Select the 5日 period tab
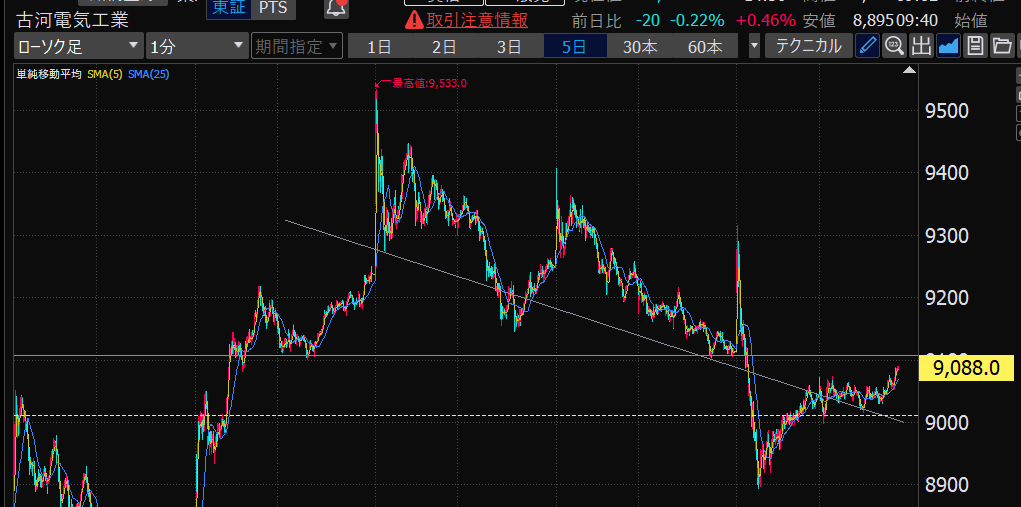Viewport: 1021px width, 507px height. point(574,46)
